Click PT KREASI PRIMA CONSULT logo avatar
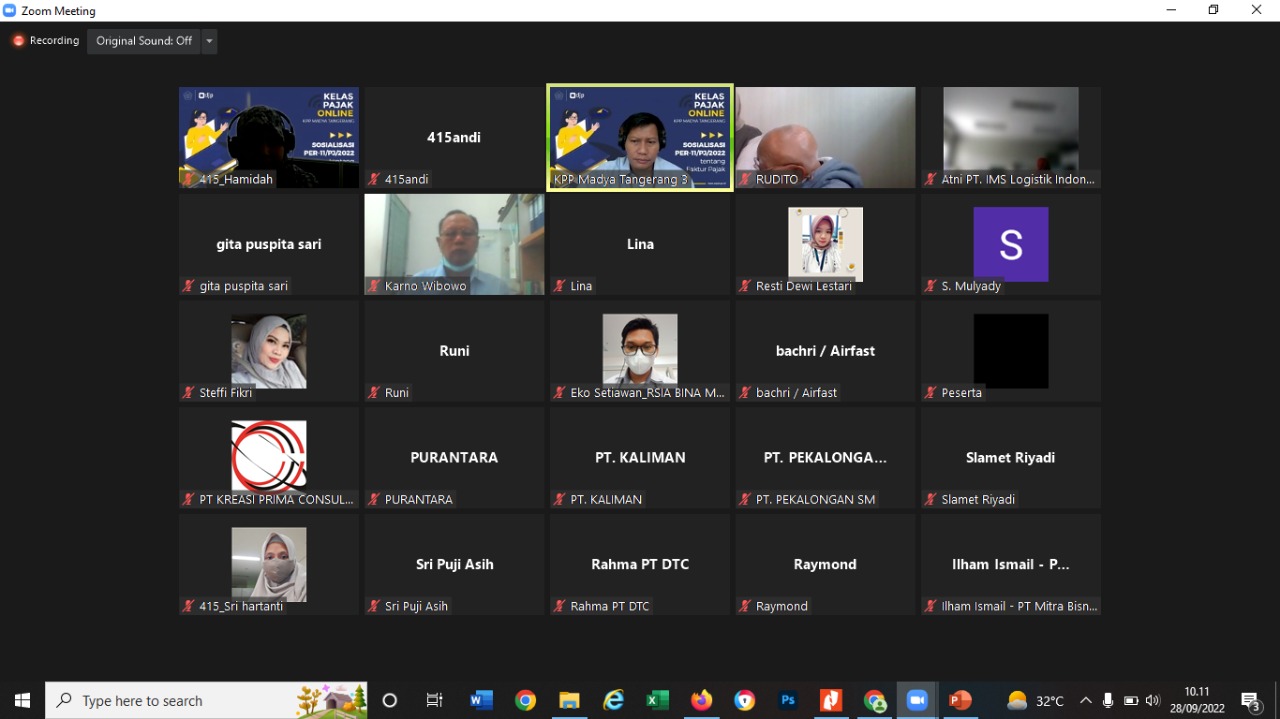1280x719 pixels. click(x=269, y=457)
